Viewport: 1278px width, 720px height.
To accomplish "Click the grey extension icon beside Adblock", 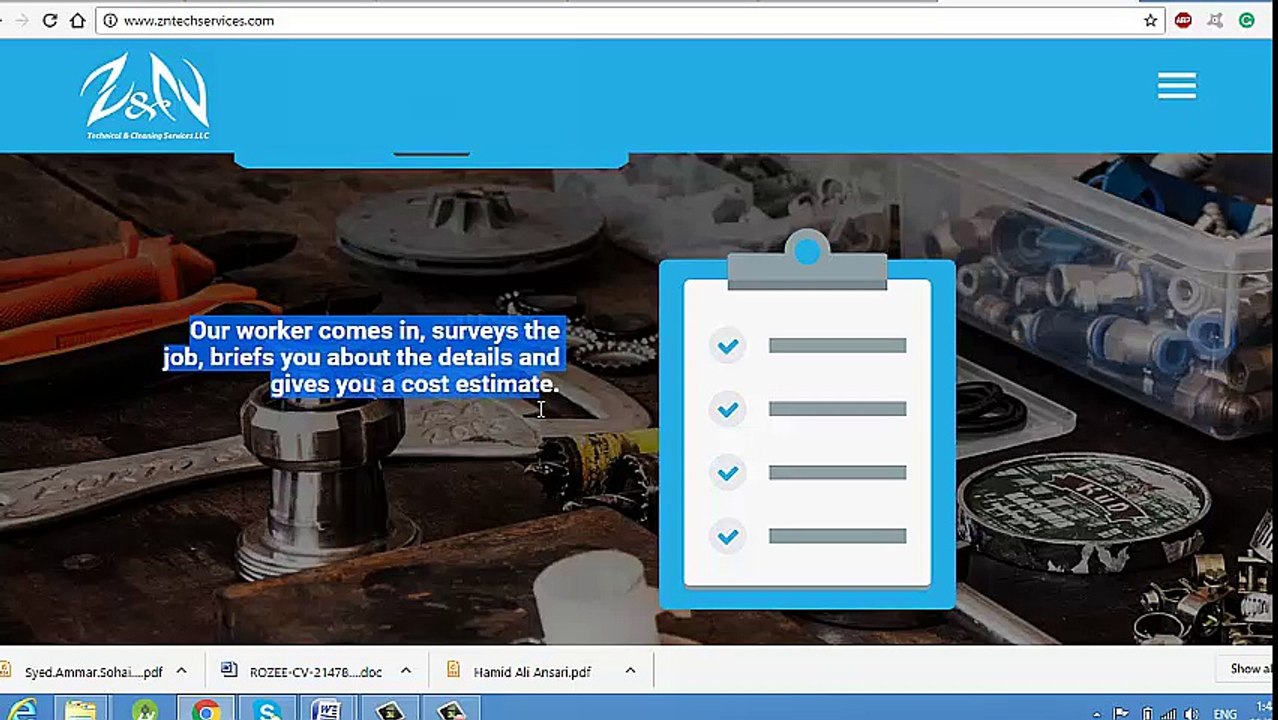I will 1215,20.
